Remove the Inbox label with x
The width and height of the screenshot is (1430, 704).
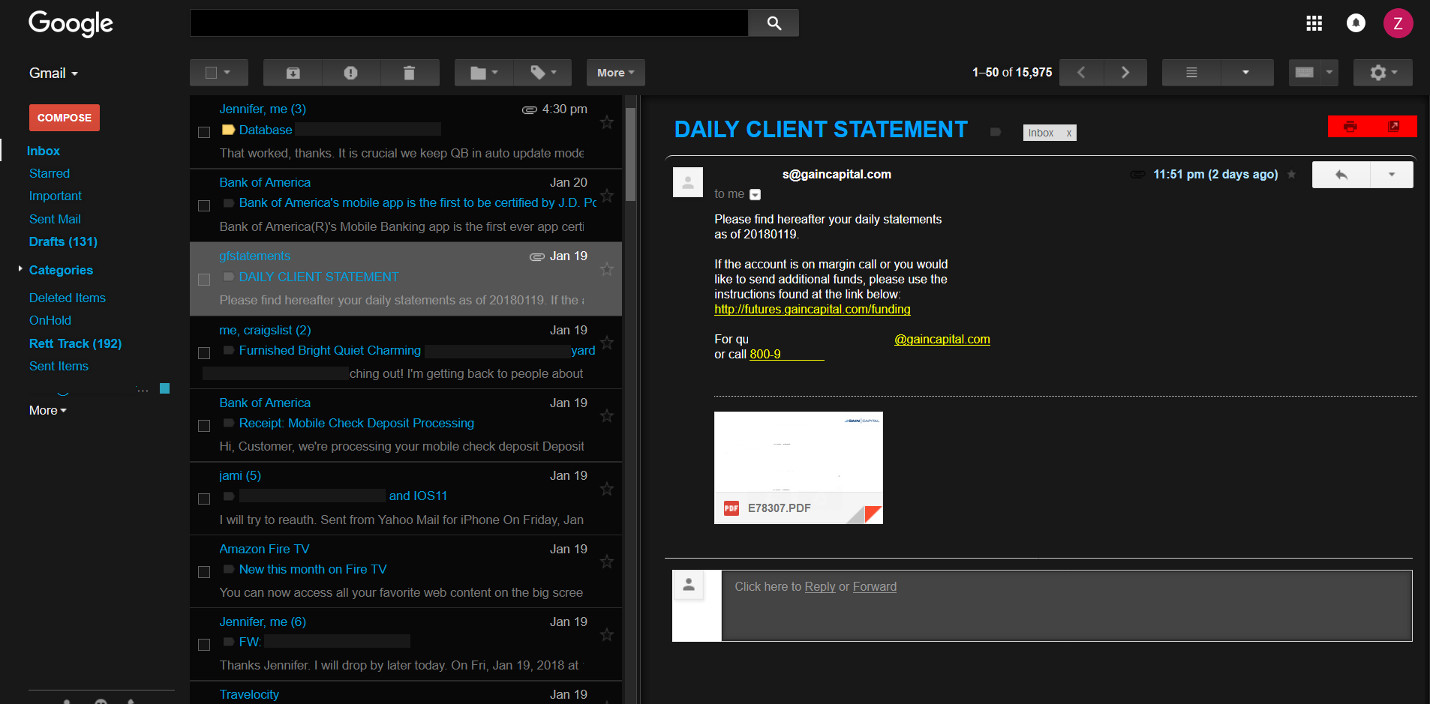click(1068, 132)
